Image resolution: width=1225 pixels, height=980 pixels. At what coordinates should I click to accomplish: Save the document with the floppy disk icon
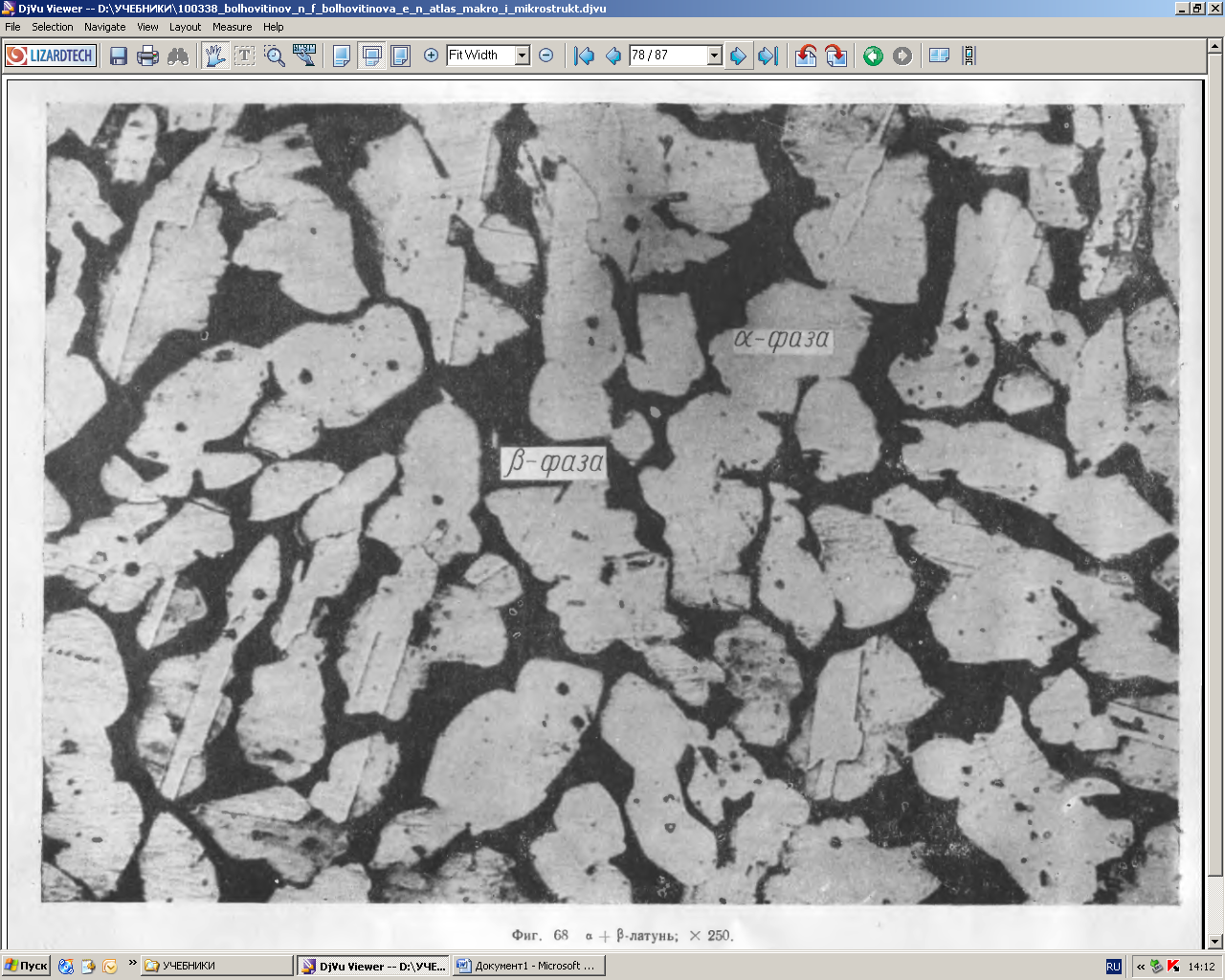pos(119,56)
